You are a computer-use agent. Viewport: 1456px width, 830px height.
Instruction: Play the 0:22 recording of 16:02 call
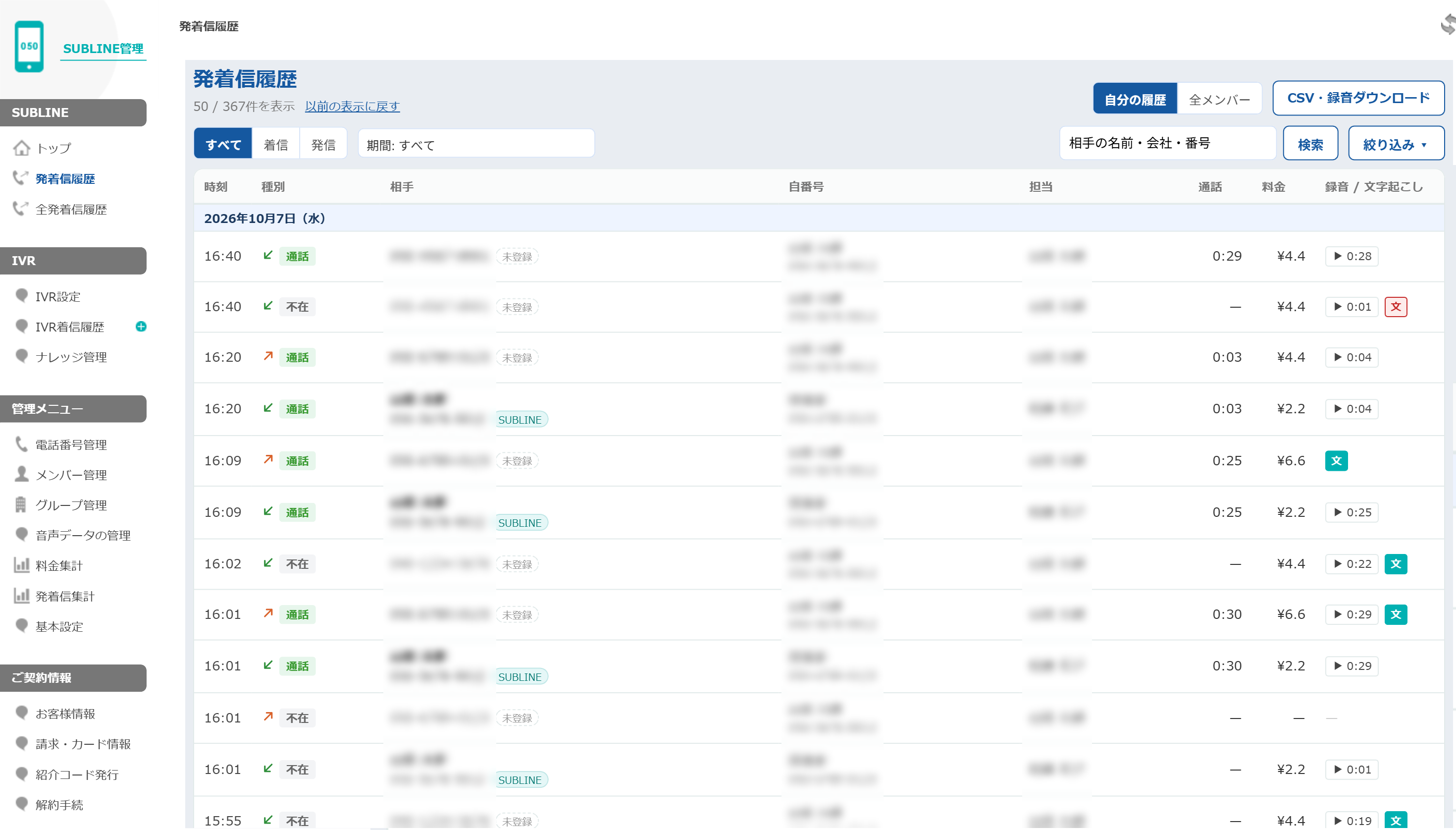click(1352, 564)
